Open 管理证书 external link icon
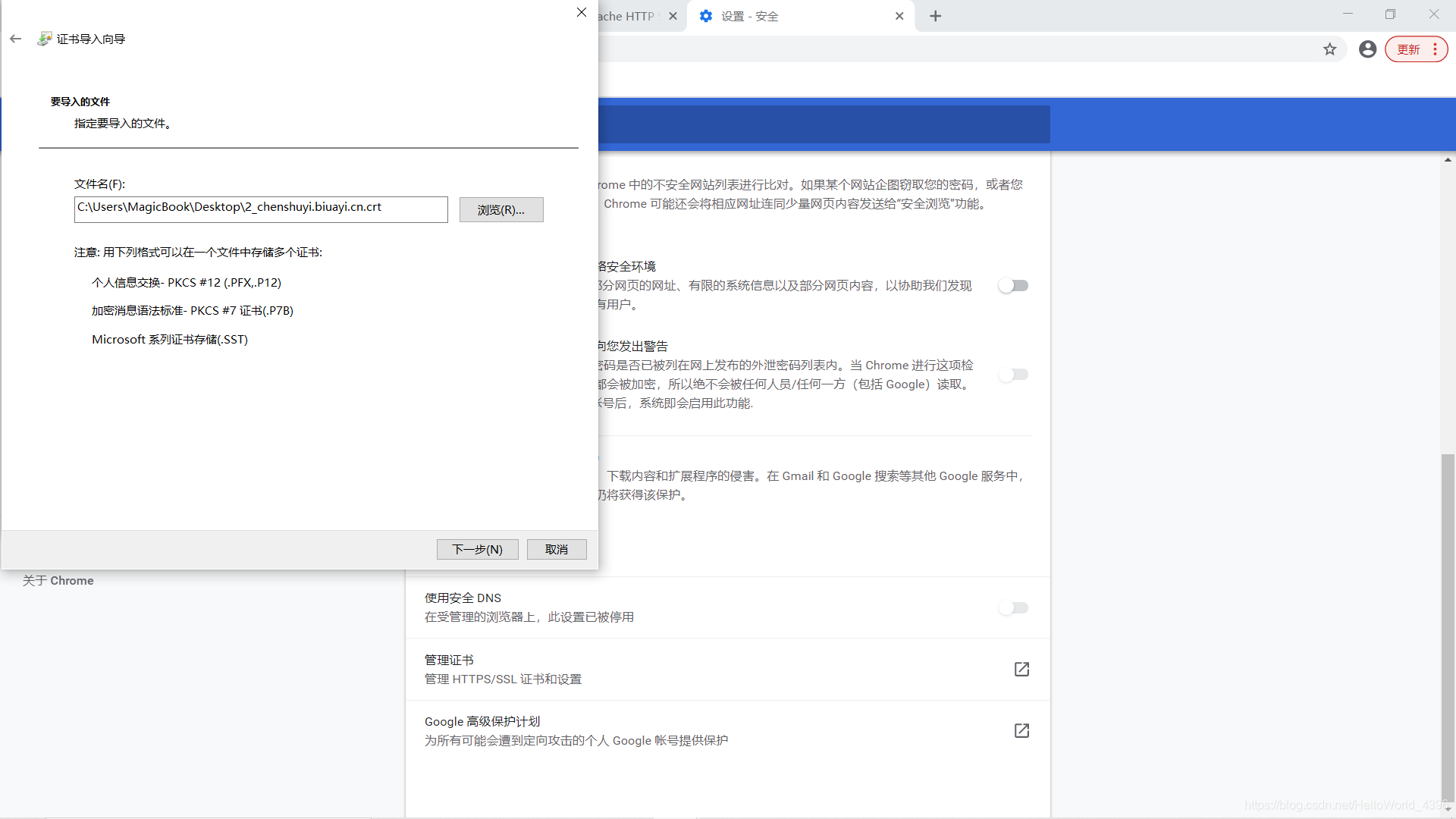 (x=1021, y=669)
